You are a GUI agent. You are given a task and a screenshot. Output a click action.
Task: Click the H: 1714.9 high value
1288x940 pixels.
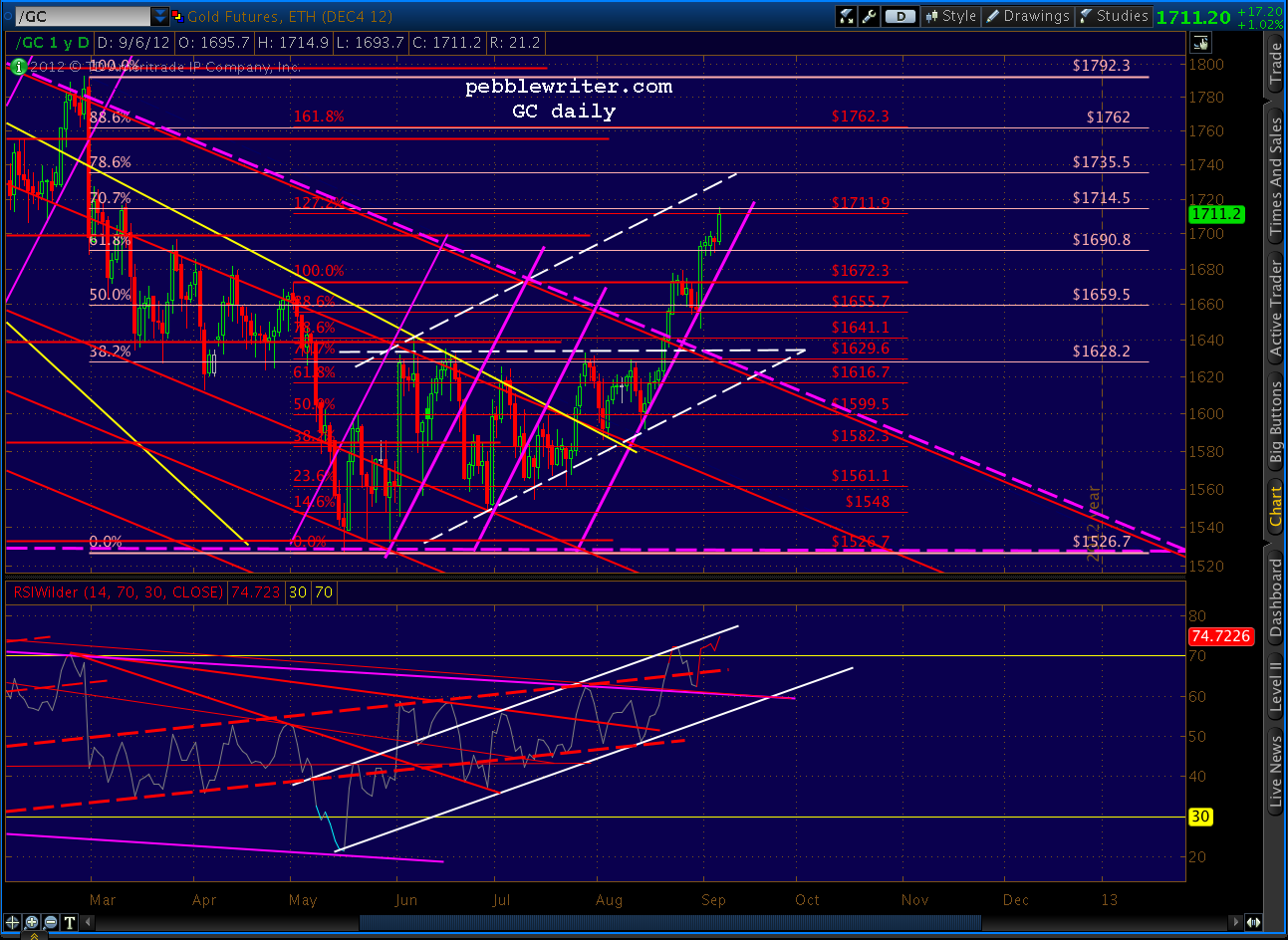[x=293, y=42]
